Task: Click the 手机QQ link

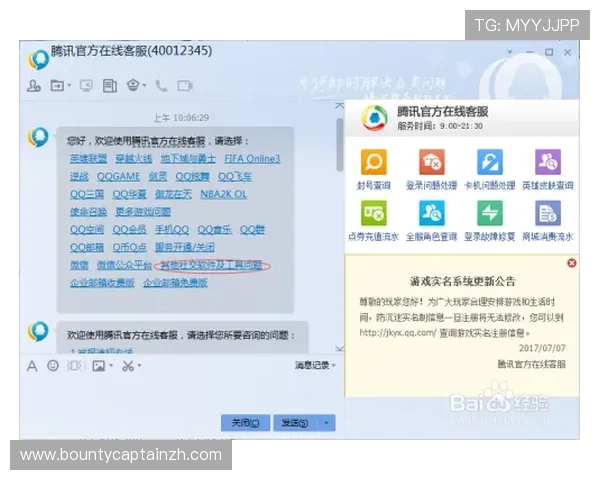Action: point(172,229)
